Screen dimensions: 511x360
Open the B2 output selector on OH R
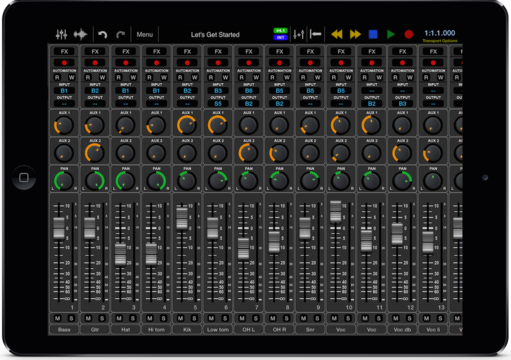click(279, 104)
